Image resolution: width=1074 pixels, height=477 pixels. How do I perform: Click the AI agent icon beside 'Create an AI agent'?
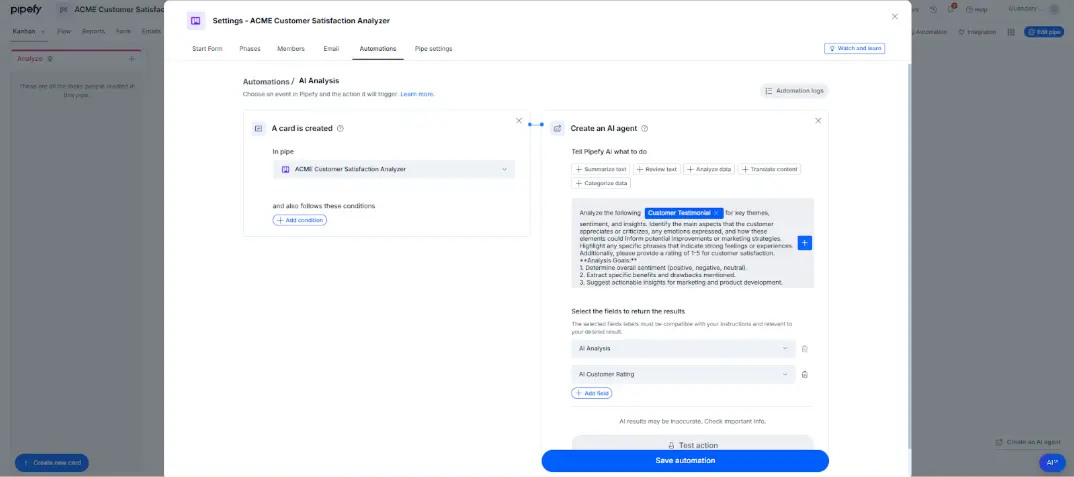(558, 128)
